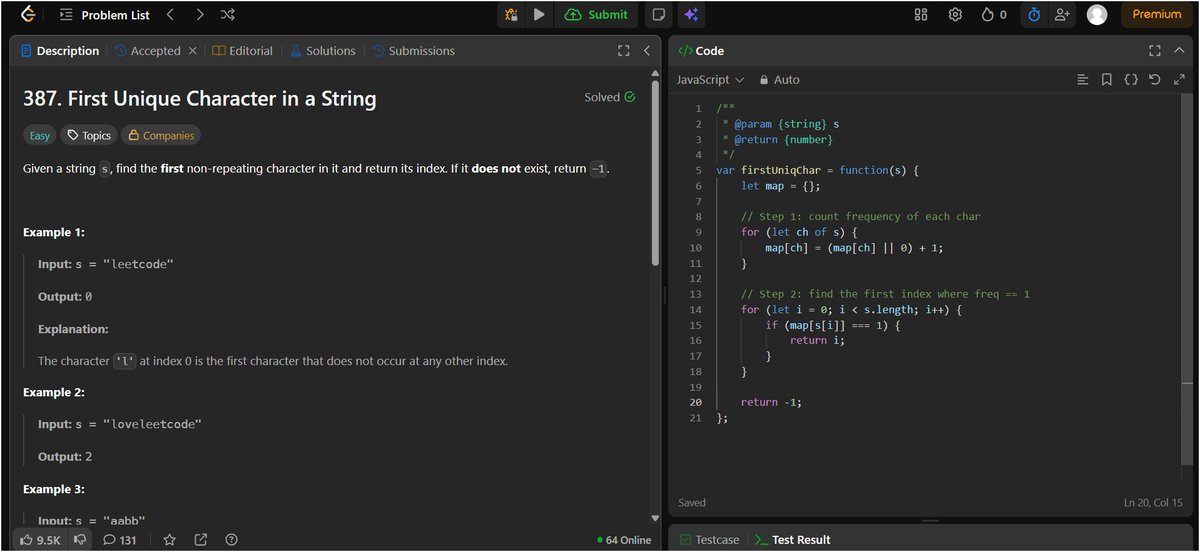This screenshot has height=552, width=1200.
Task: Switch to the Accepted tab
Action: (x=148, y=51)
